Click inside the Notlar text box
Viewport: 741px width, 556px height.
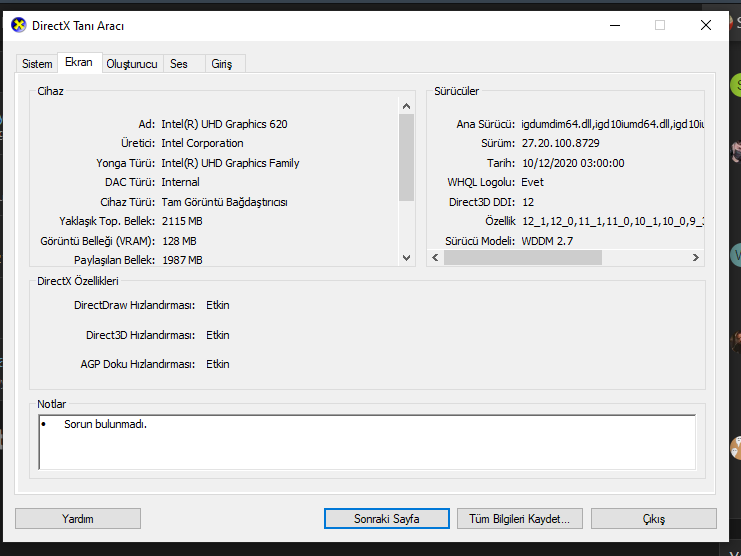pyautogui.click(x=367, y=442)
